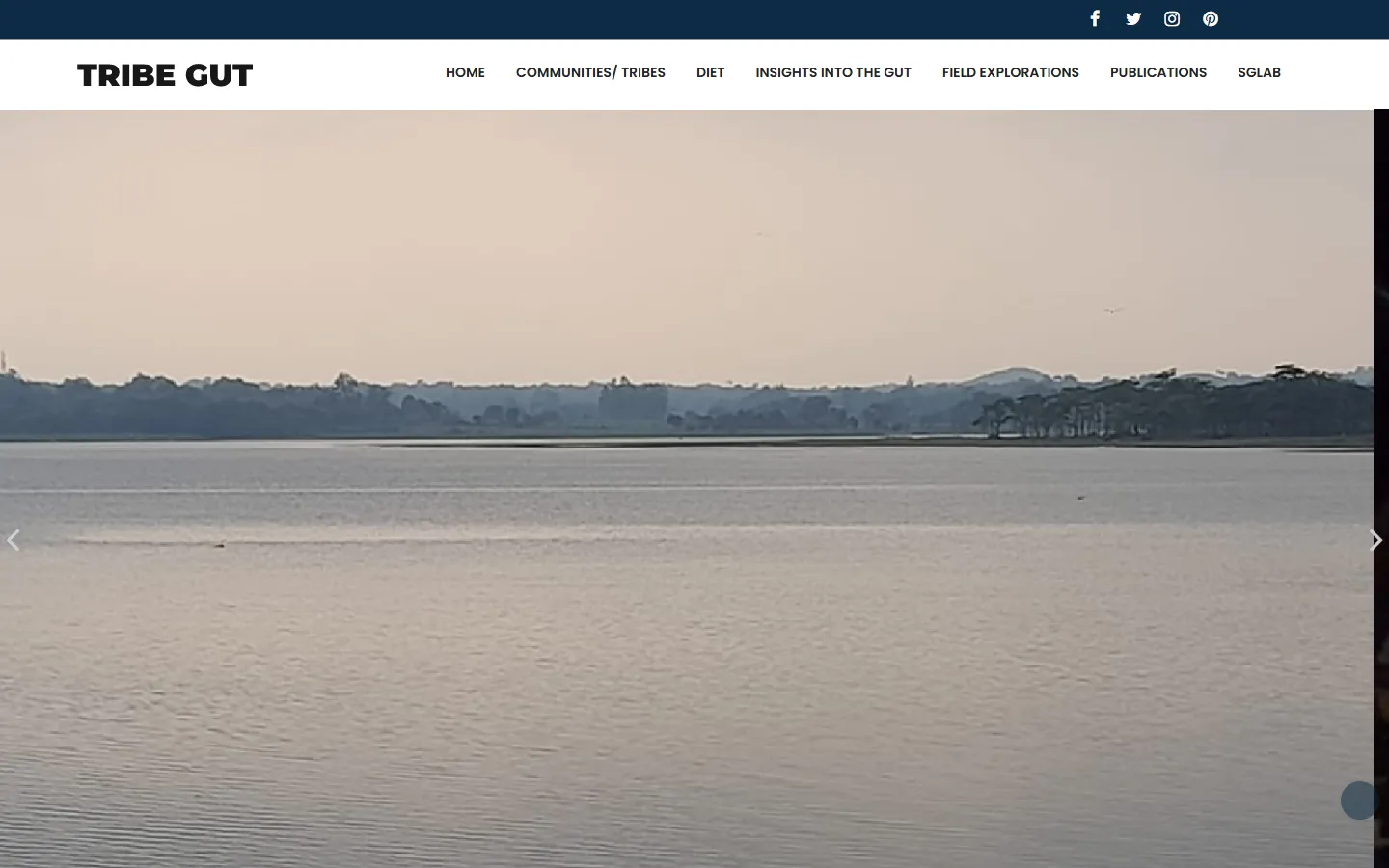Open the SGLAB link

[1259, 72]
